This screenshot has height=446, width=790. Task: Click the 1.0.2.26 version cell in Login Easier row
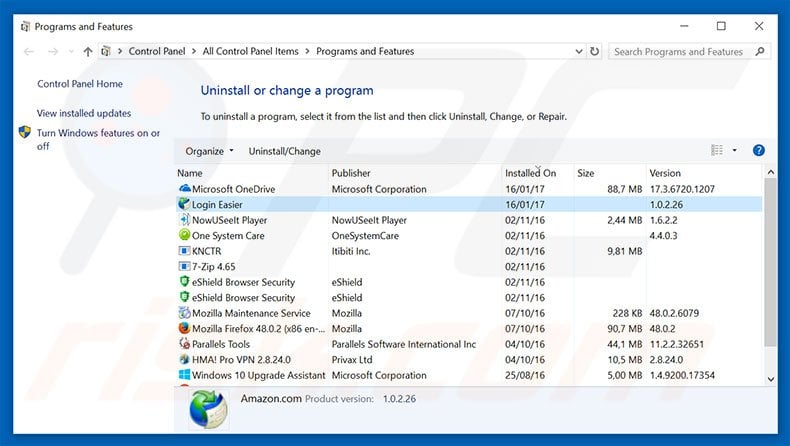click(x=666, y=204)
